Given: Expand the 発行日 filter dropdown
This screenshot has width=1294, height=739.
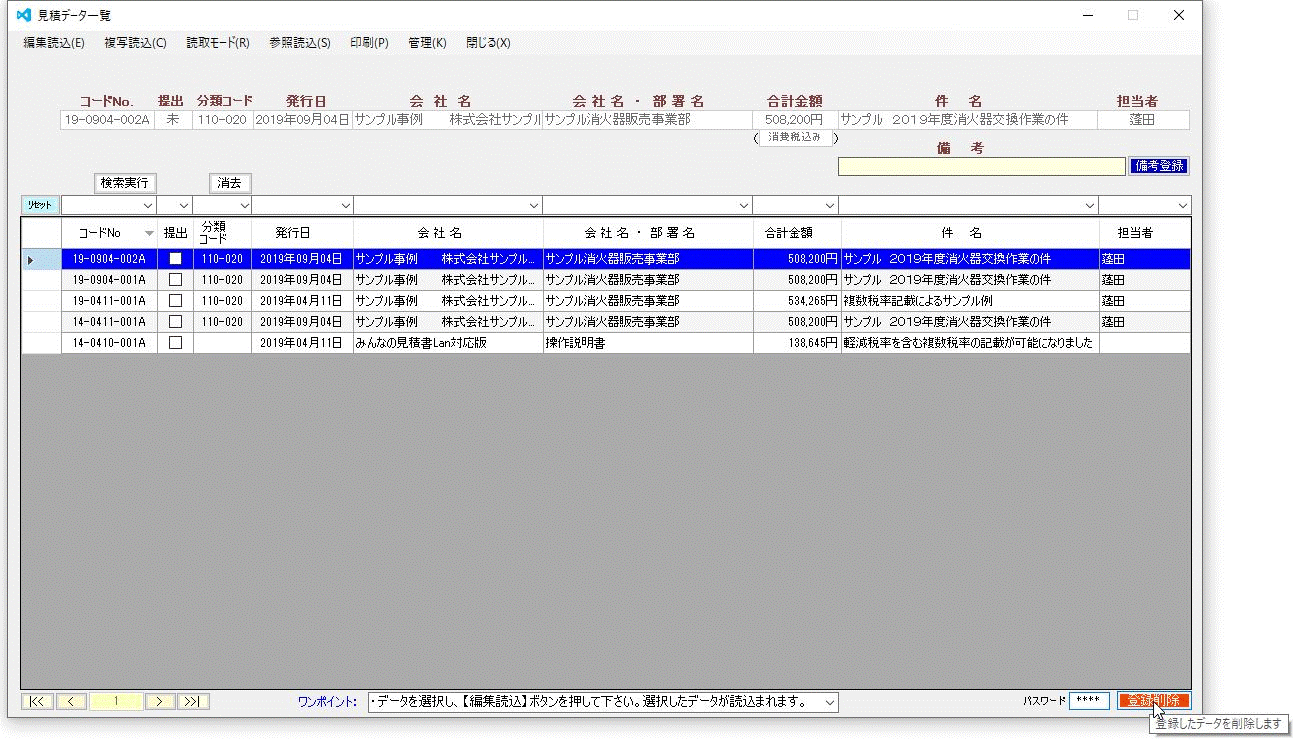Looking at the screenshot, I should pos(344,206).
